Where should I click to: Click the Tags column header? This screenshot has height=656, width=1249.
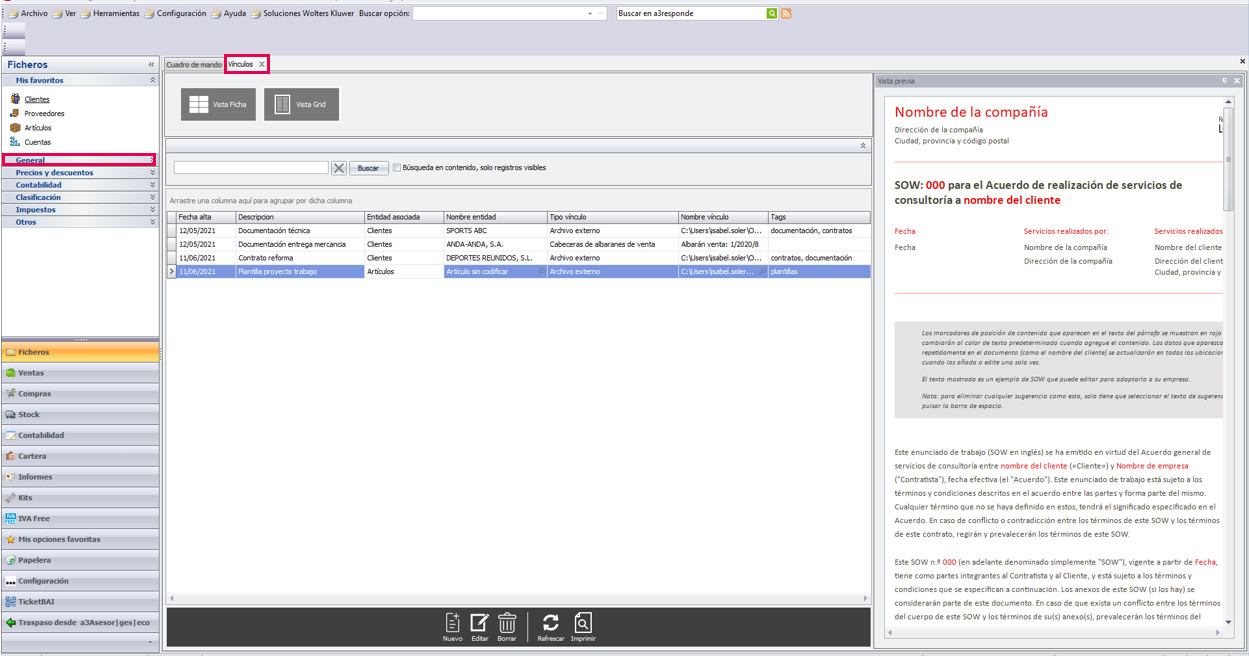pos(819,217)
